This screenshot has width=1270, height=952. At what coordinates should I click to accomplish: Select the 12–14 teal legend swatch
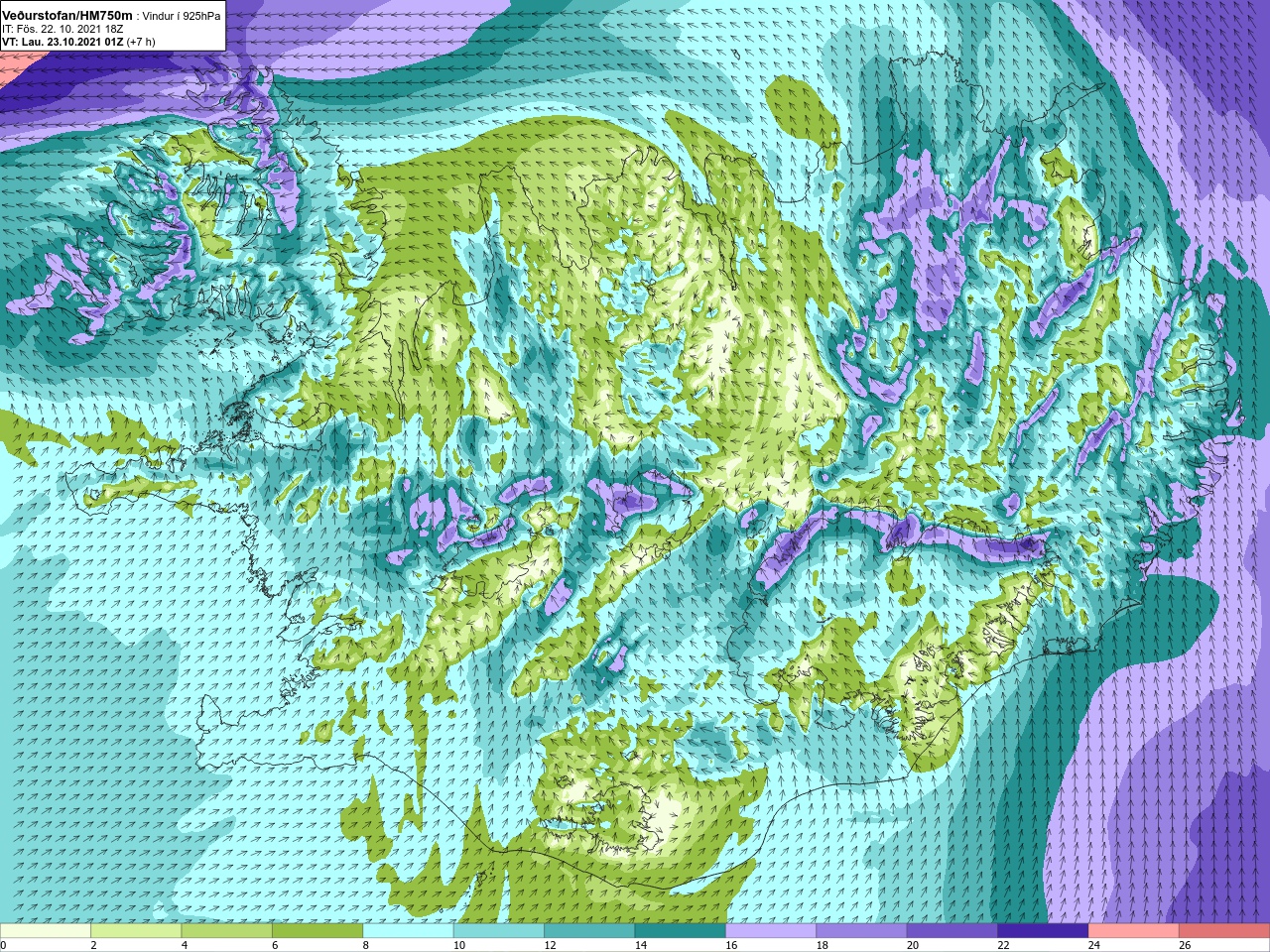point(589,931)
